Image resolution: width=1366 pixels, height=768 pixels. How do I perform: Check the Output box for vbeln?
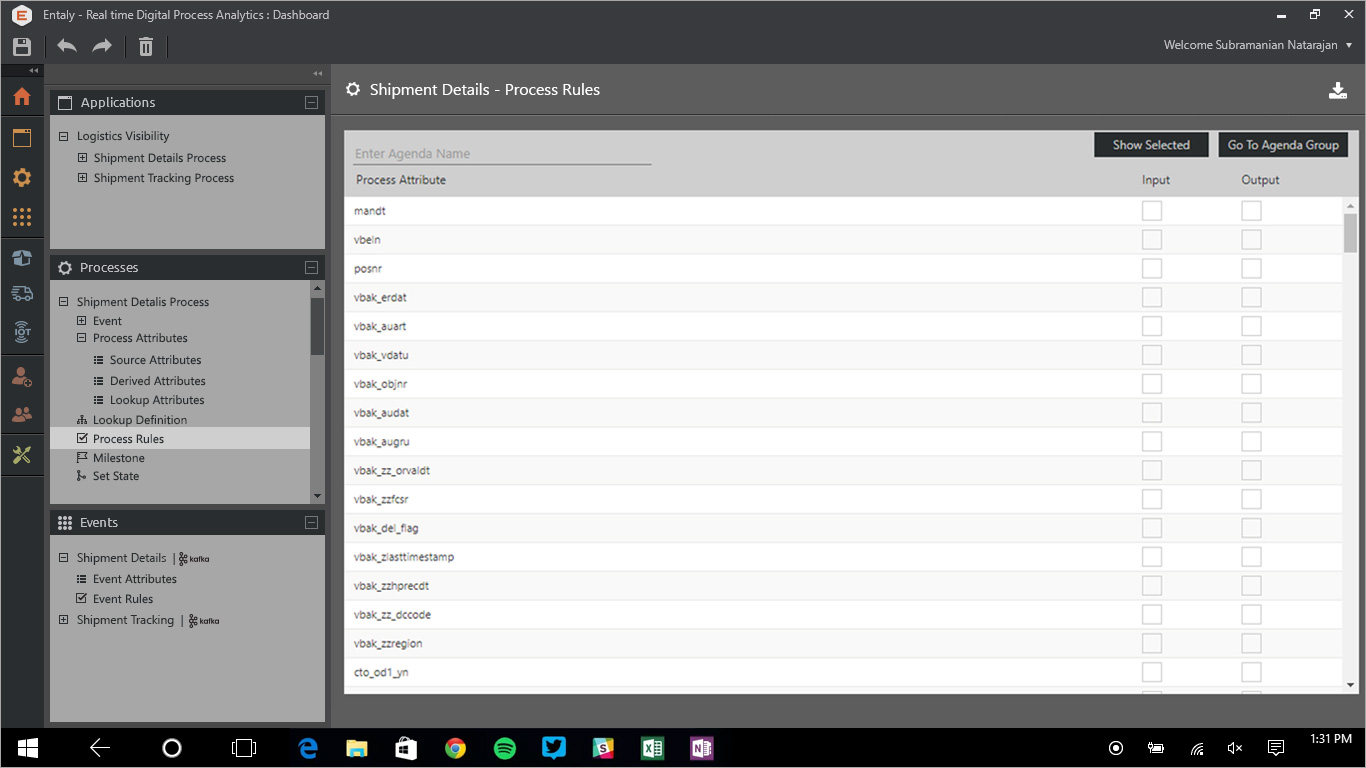pyautogui.click(x=1251, y=240)
